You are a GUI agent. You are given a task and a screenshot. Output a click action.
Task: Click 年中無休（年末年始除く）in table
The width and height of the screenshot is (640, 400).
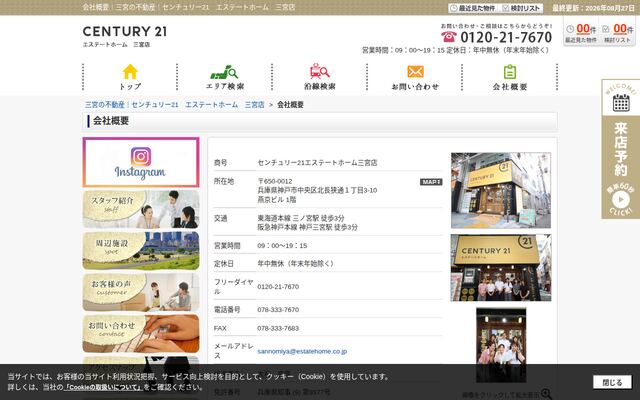[296, 264]
